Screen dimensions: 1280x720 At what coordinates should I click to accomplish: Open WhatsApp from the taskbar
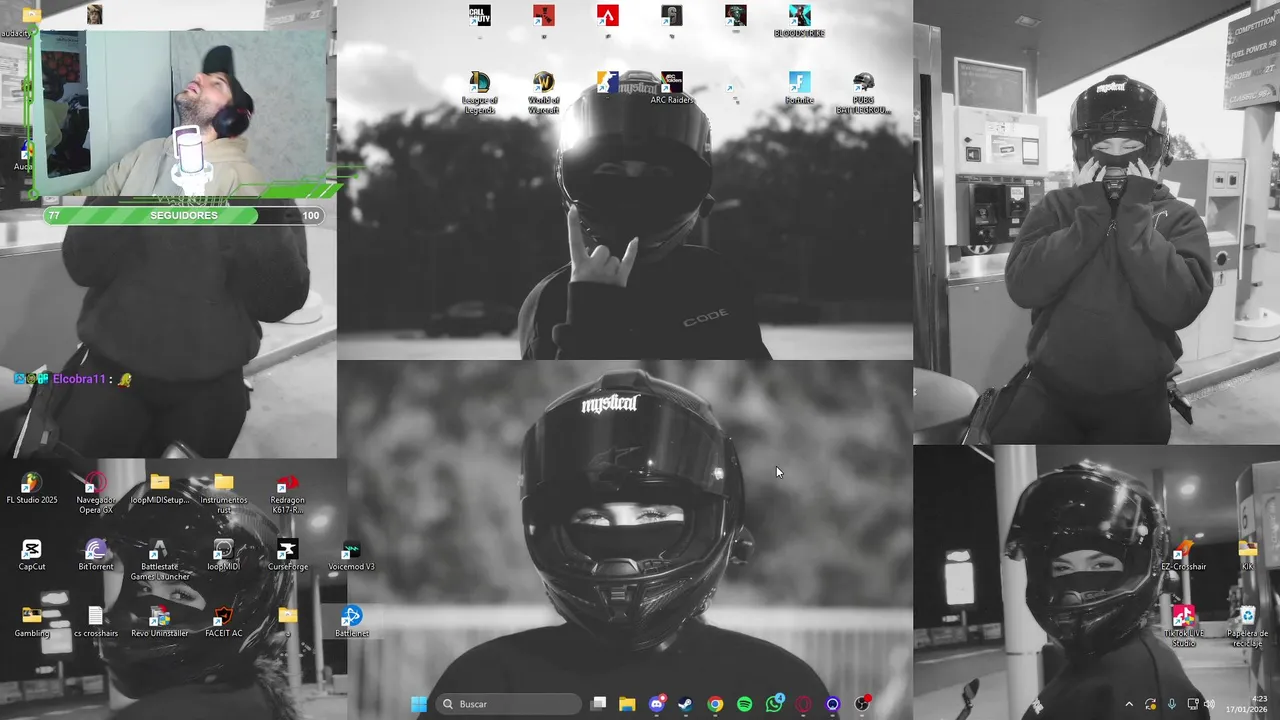point(774,704)
